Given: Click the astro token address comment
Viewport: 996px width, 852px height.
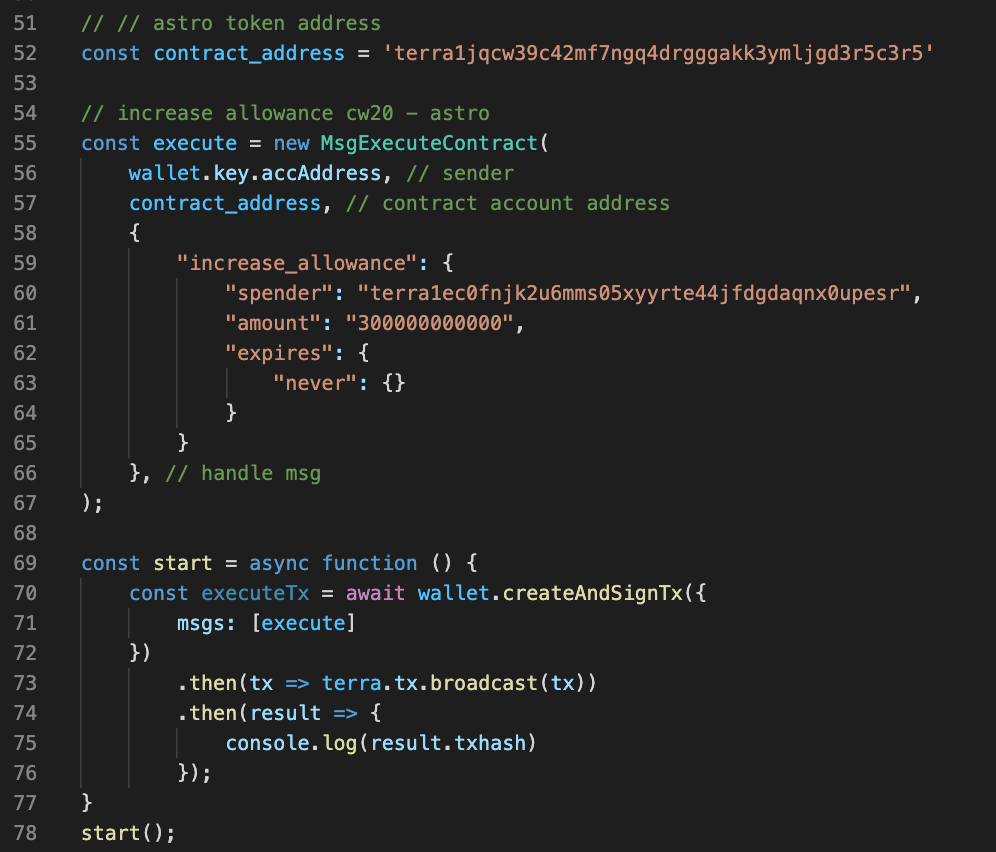Looking at the screenshot, I should point(231,23).
